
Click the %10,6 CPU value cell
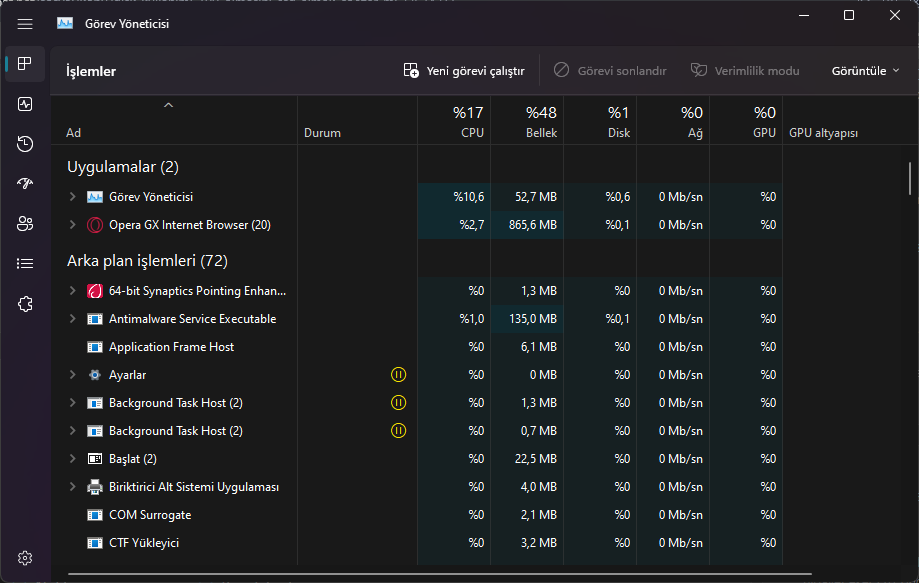(454, 197)
